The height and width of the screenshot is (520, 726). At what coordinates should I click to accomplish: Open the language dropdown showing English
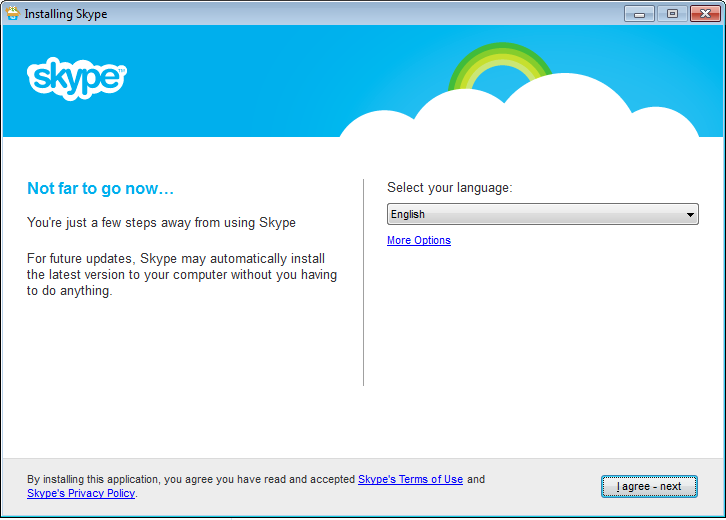click(543, 214)
